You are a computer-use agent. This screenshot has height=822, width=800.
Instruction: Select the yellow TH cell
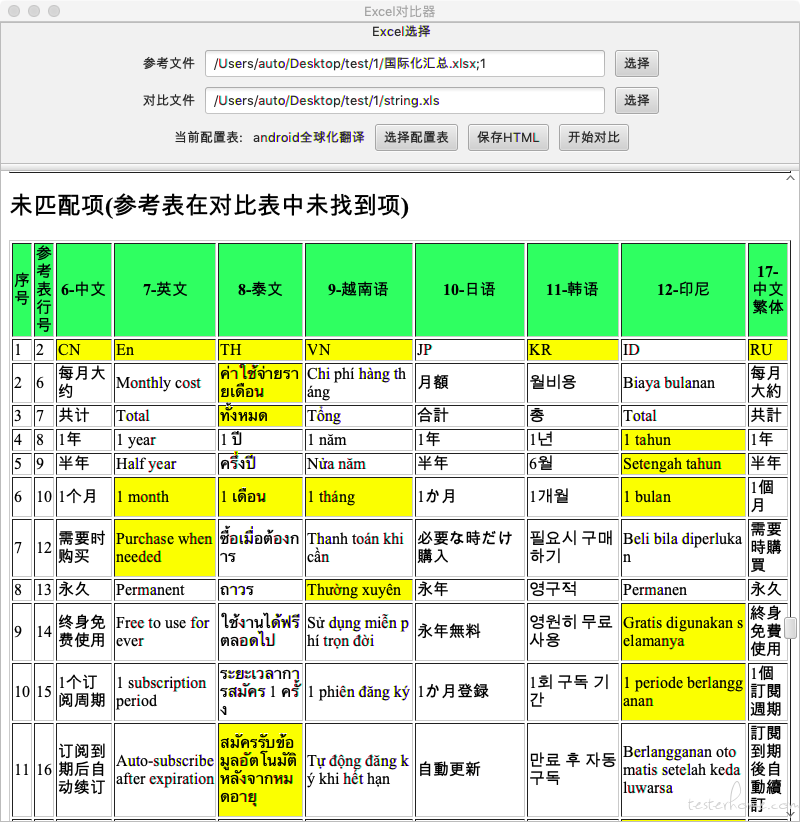tap(260, 350)
